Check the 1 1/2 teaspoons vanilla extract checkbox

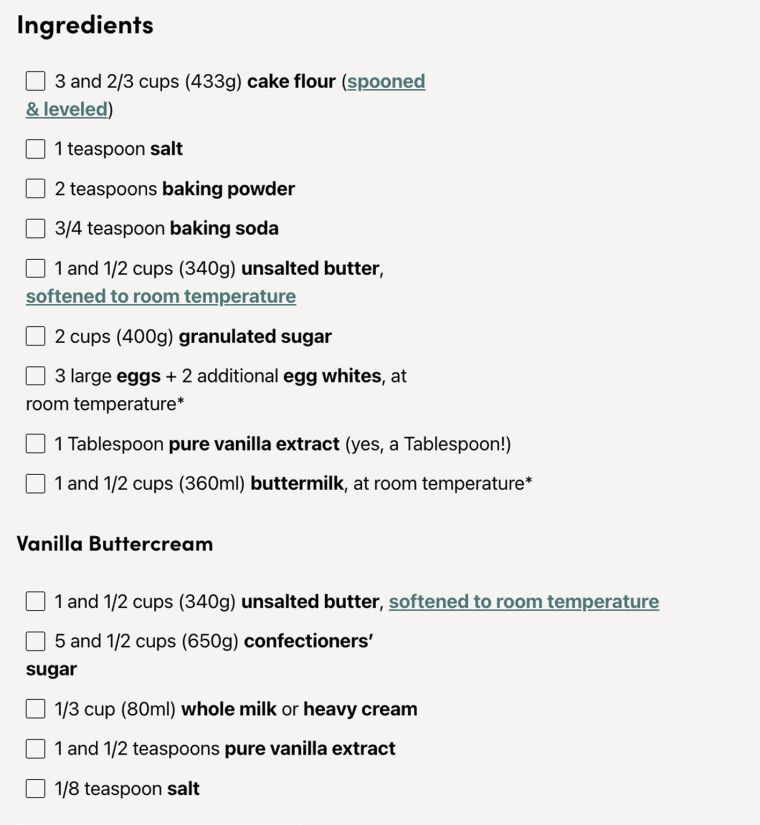point(35,748)
